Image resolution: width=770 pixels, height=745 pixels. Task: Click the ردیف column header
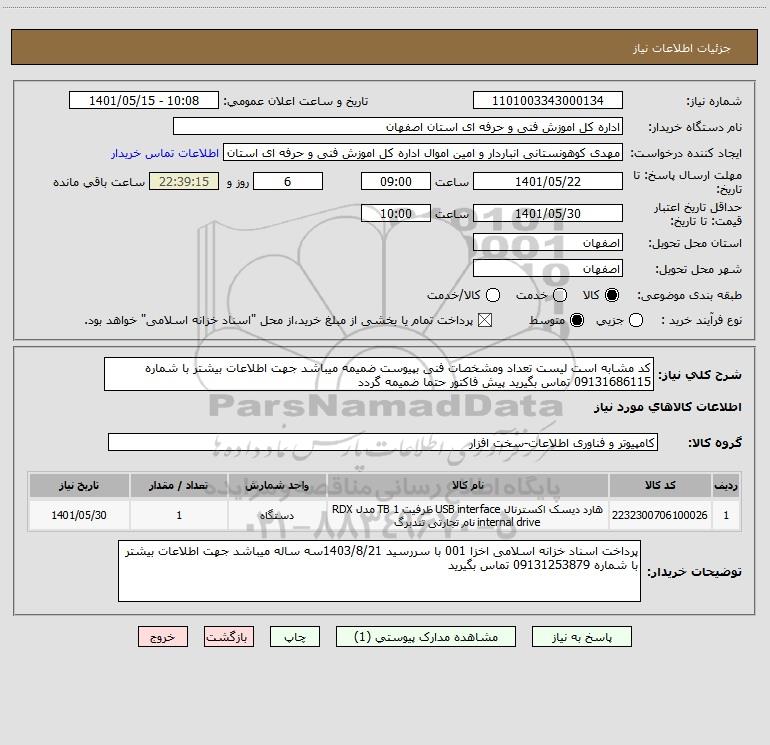click(x=726, y=485)
